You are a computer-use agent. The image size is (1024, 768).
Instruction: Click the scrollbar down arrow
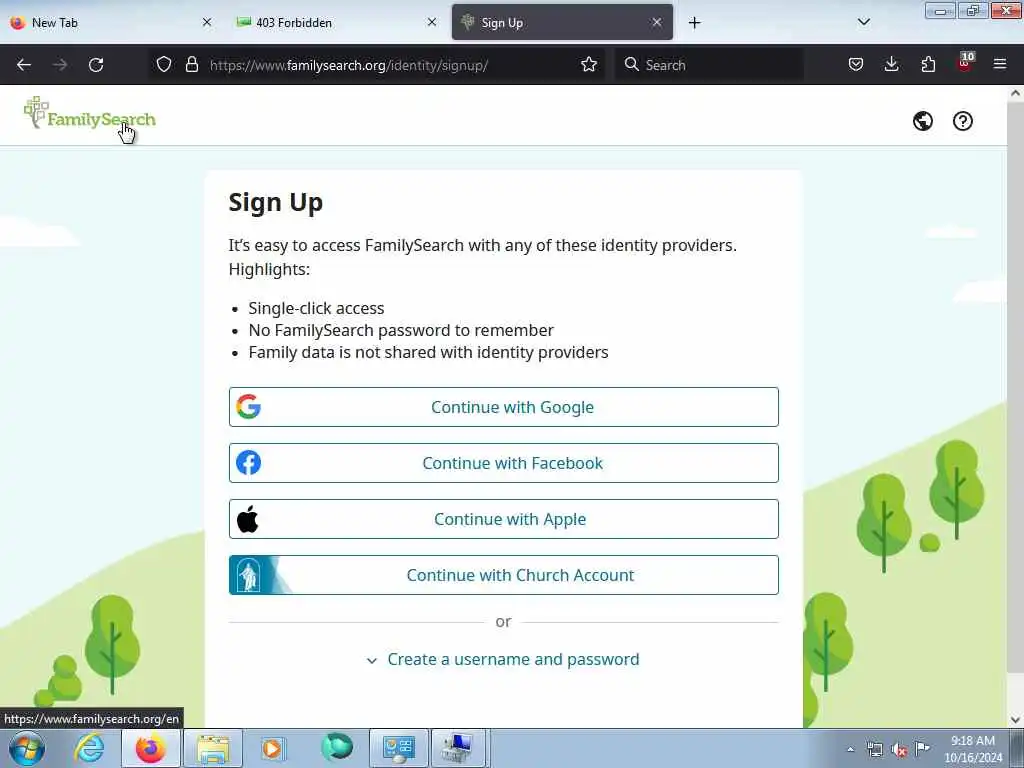[x=1015, y=720]
